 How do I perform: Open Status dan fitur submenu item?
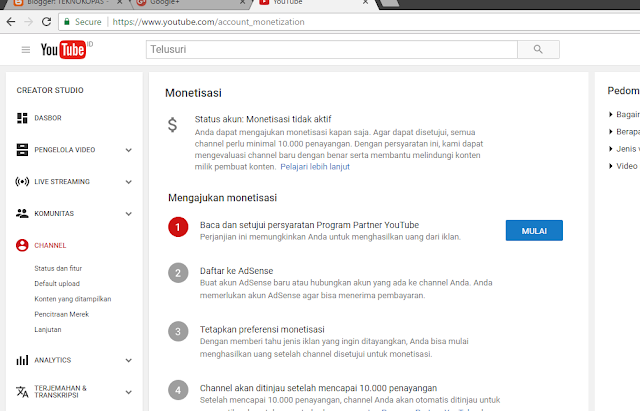[58, 268]
